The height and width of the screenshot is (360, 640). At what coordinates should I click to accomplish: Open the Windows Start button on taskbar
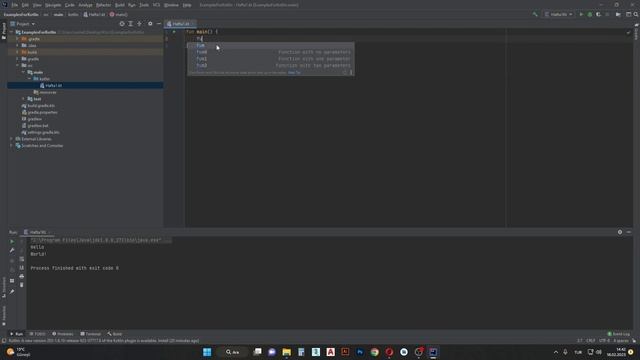coord(207,352)
